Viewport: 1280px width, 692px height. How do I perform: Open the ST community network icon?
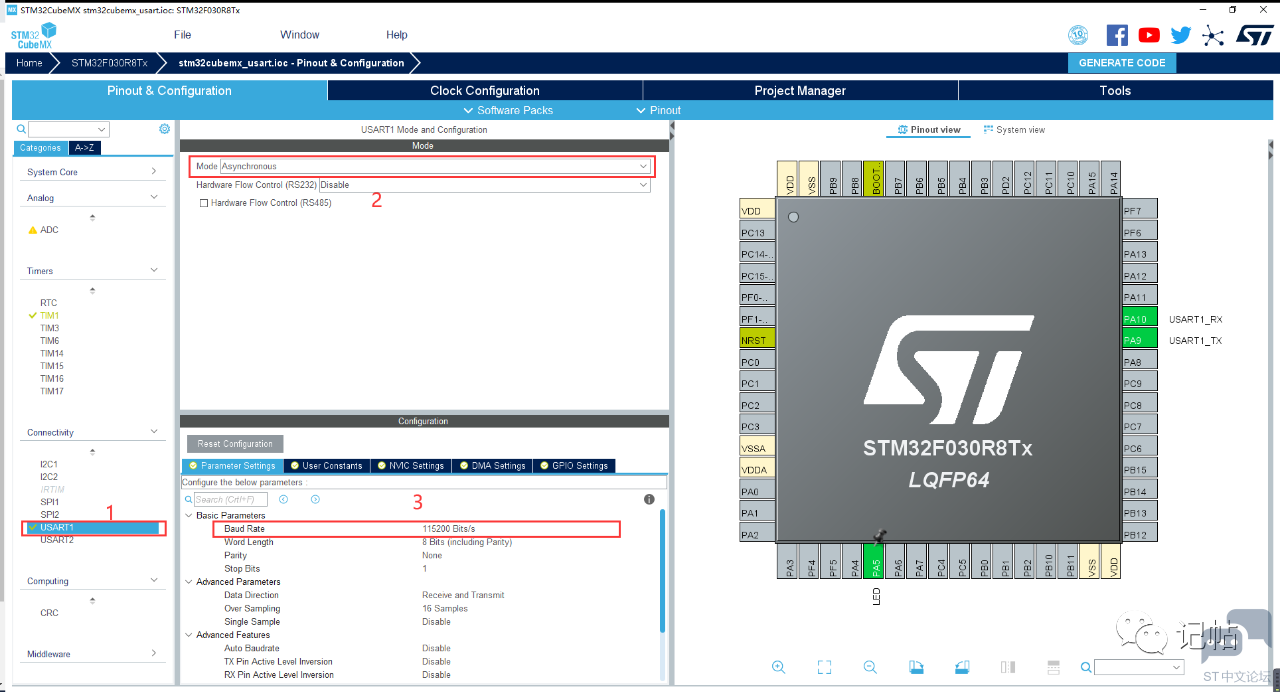pyautogui.click(x=1213, y=35)
